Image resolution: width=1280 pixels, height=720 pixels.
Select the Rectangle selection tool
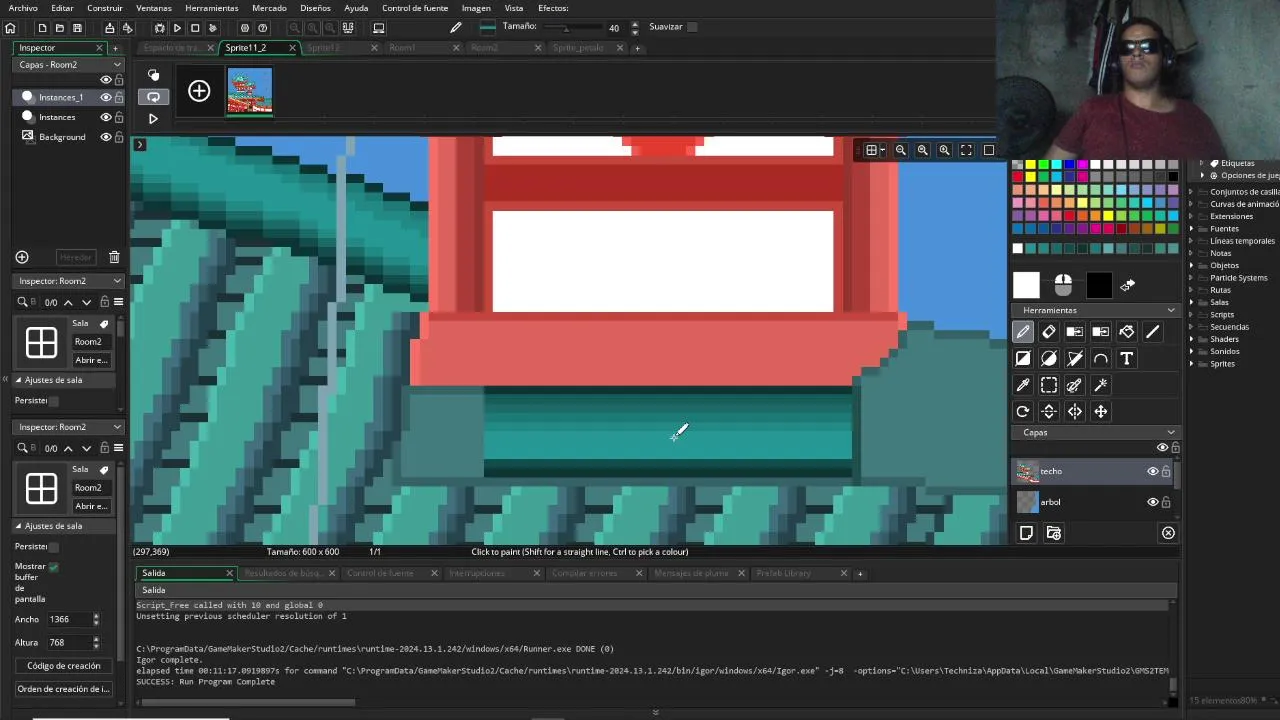pyautogui.click(x=1049, y=385)
